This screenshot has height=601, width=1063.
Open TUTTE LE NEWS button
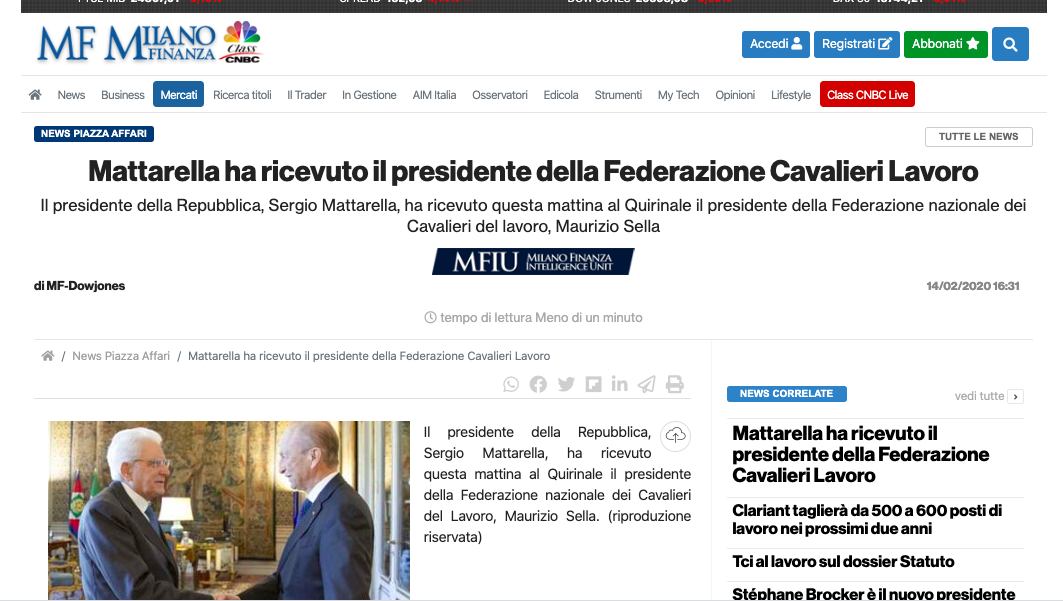[978, 137]
